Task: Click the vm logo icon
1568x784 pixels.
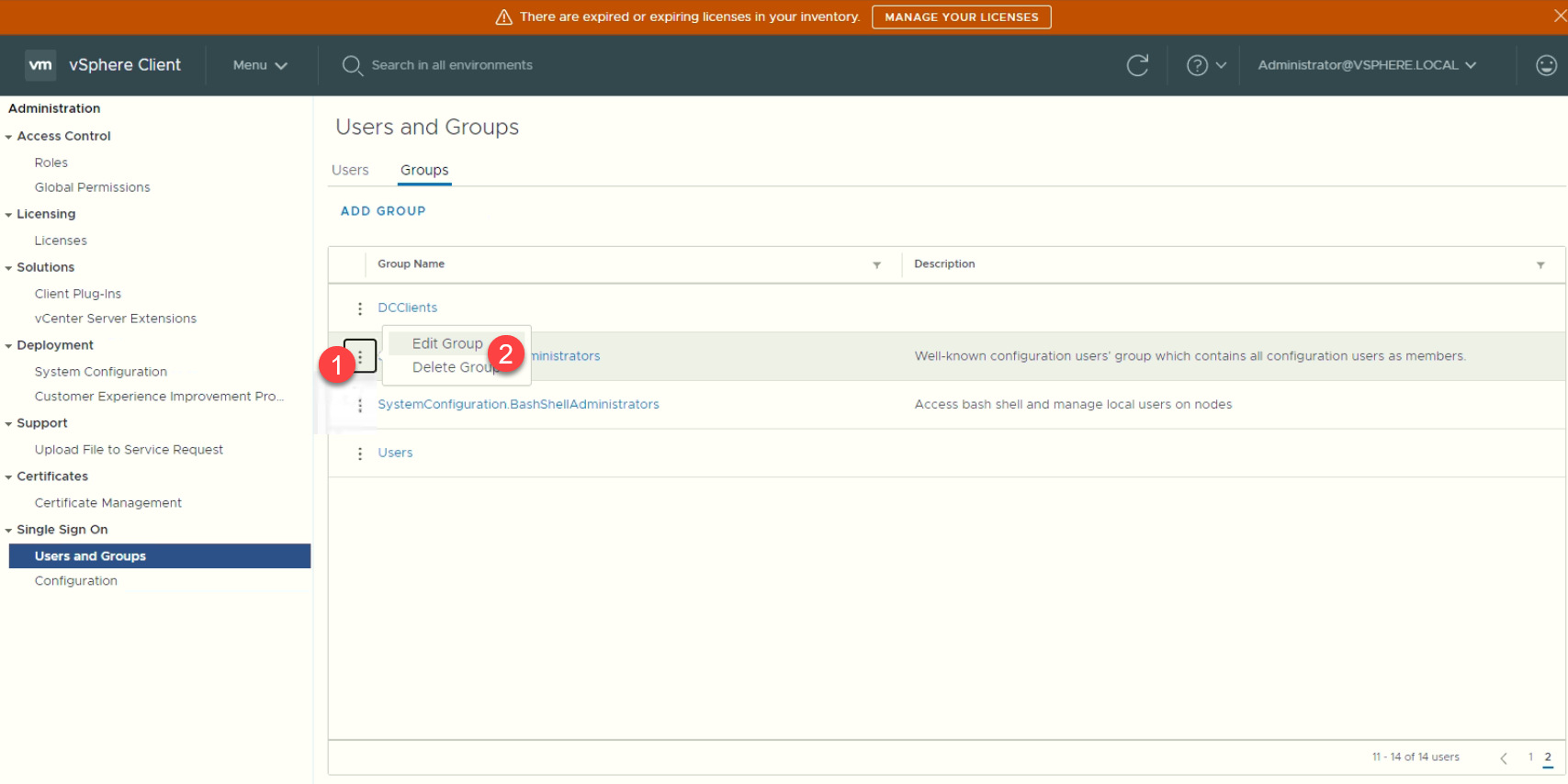Action: [x=40, y=65]
